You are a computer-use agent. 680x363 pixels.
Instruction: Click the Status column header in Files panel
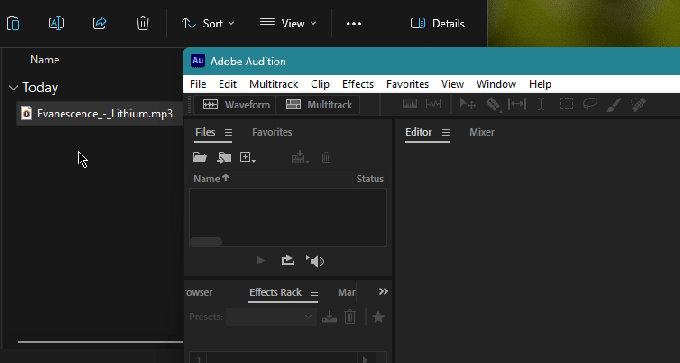(370, 179)
